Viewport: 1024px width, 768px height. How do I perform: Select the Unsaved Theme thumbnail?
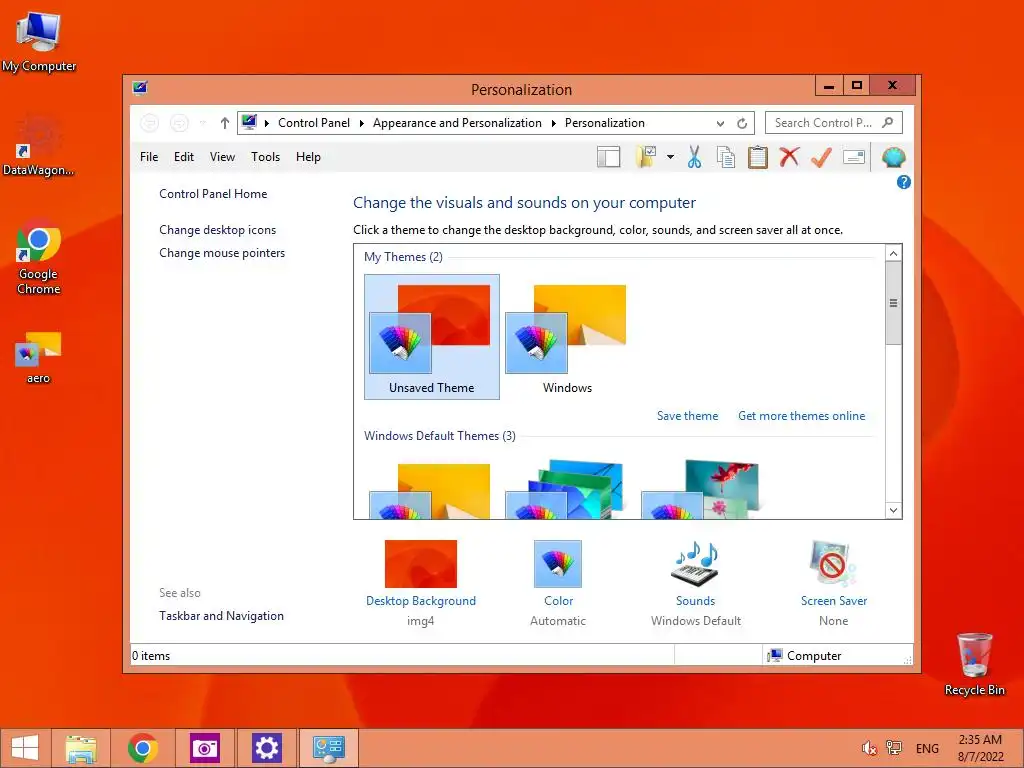(432, 337)
